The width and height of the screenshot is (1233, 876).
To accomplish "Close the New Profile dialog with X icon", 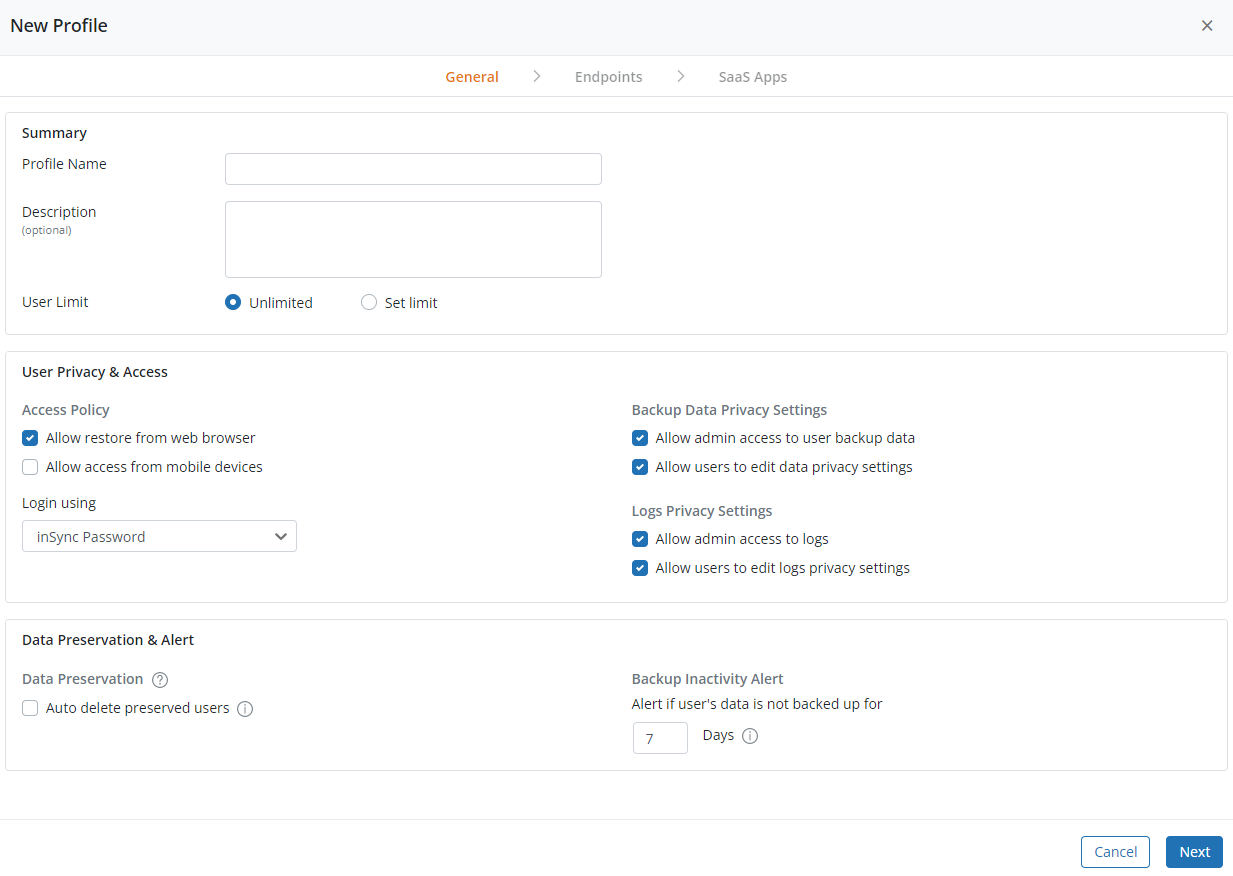I will tap(1207, 26).
